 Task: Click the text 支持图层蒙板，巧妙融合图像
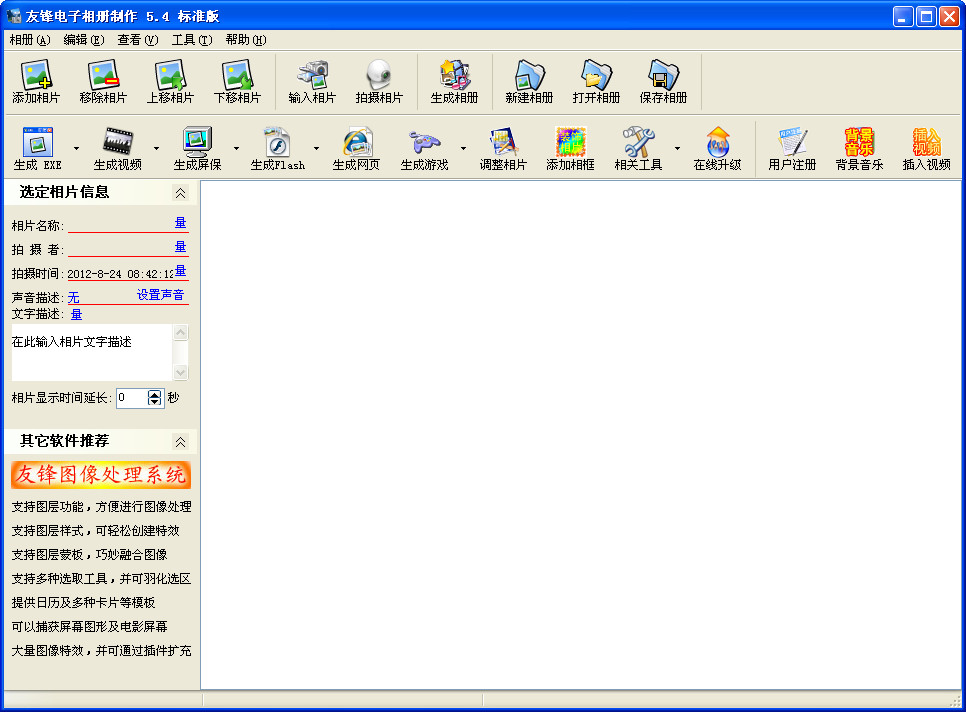(x=89, y=555)
